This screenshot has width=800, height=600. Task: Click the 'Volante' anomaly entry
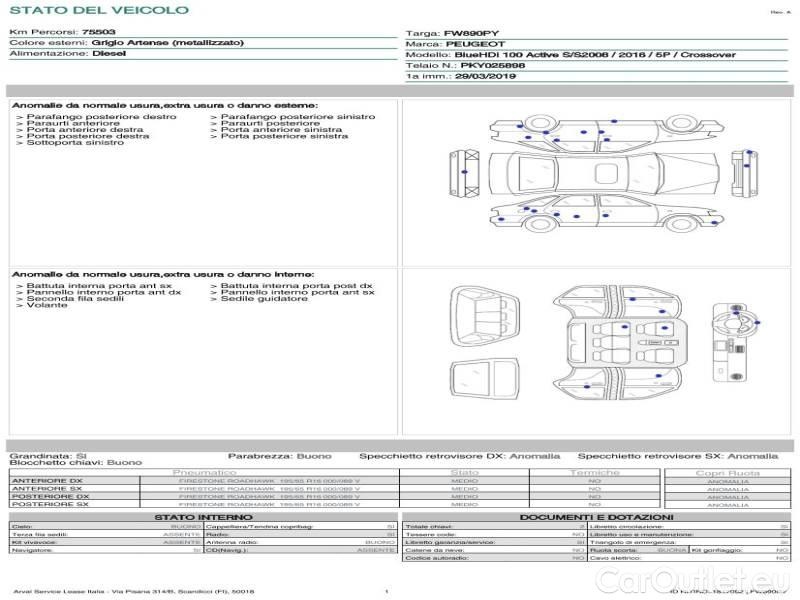tap(46, 305)
